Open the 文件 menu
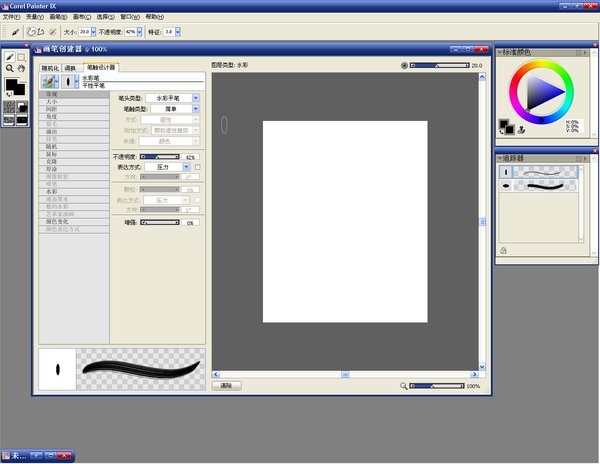Screen dimensions: 600x464 click(x=11, y=17)
